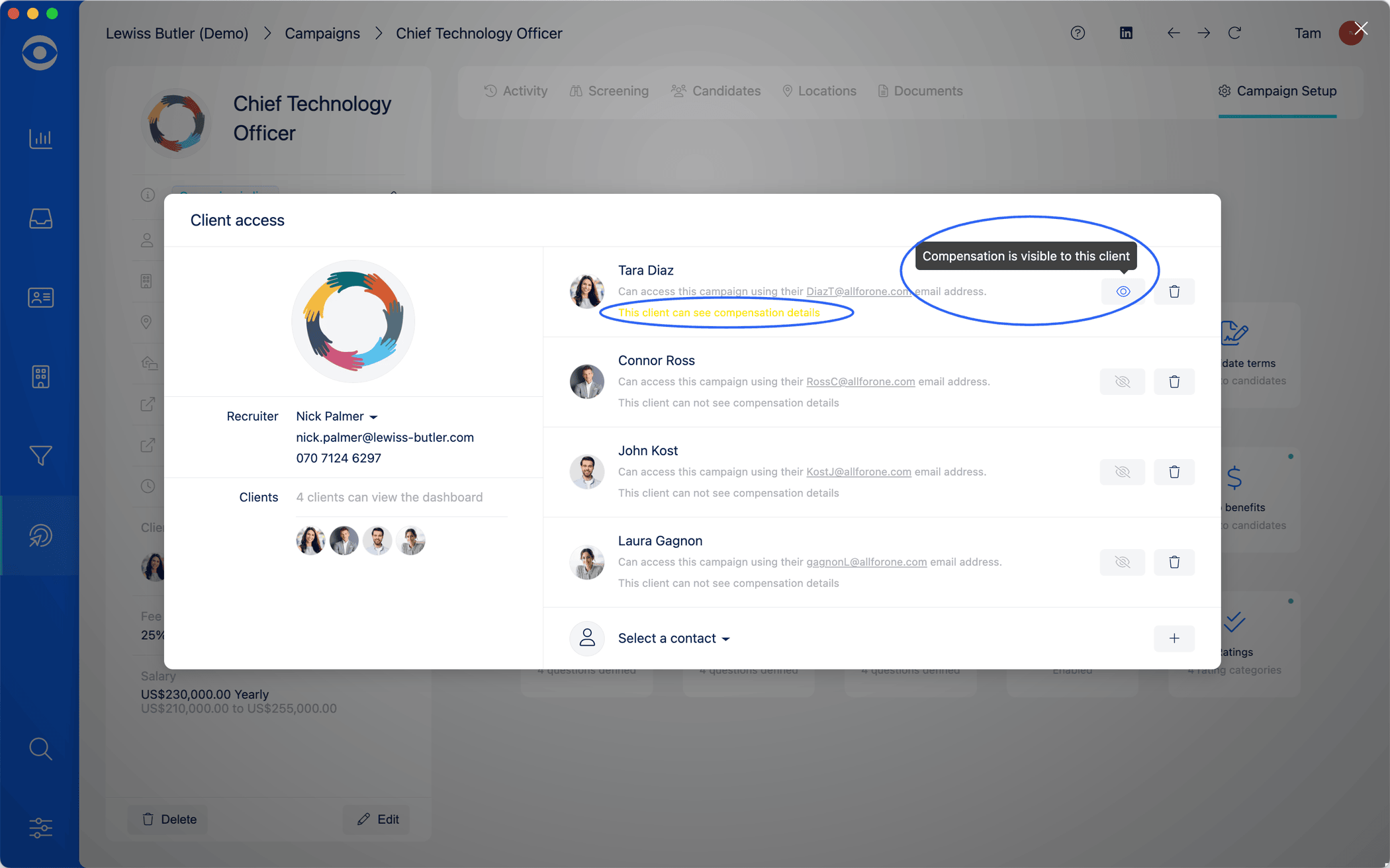The width and height of the screenshot is (1390, 868).
Task: Click the RossC@allforone.com email link
Action: [x=860, y=382]
